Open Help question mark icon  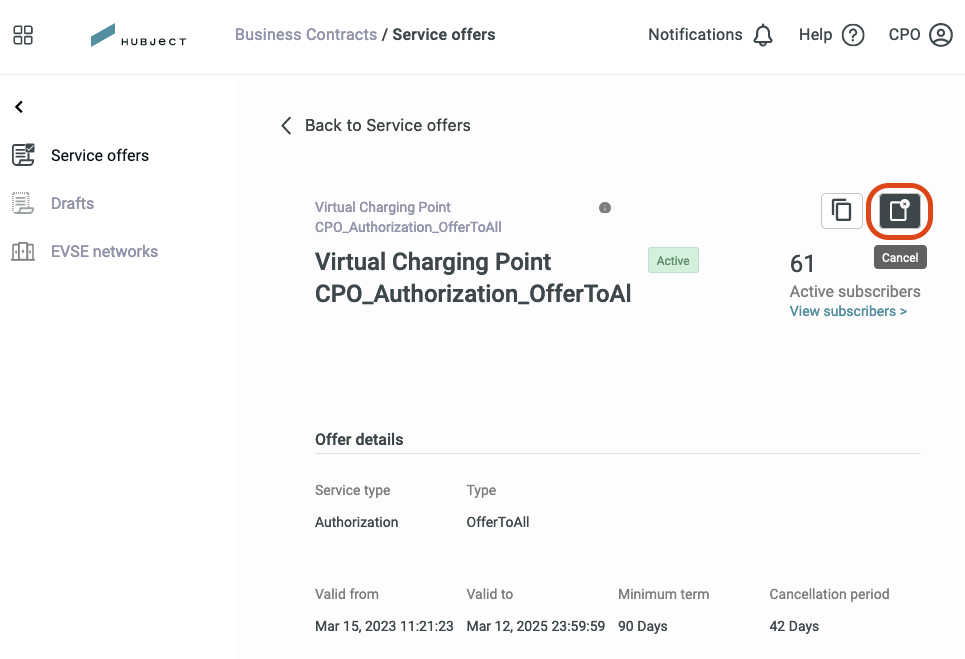(853, 35)
